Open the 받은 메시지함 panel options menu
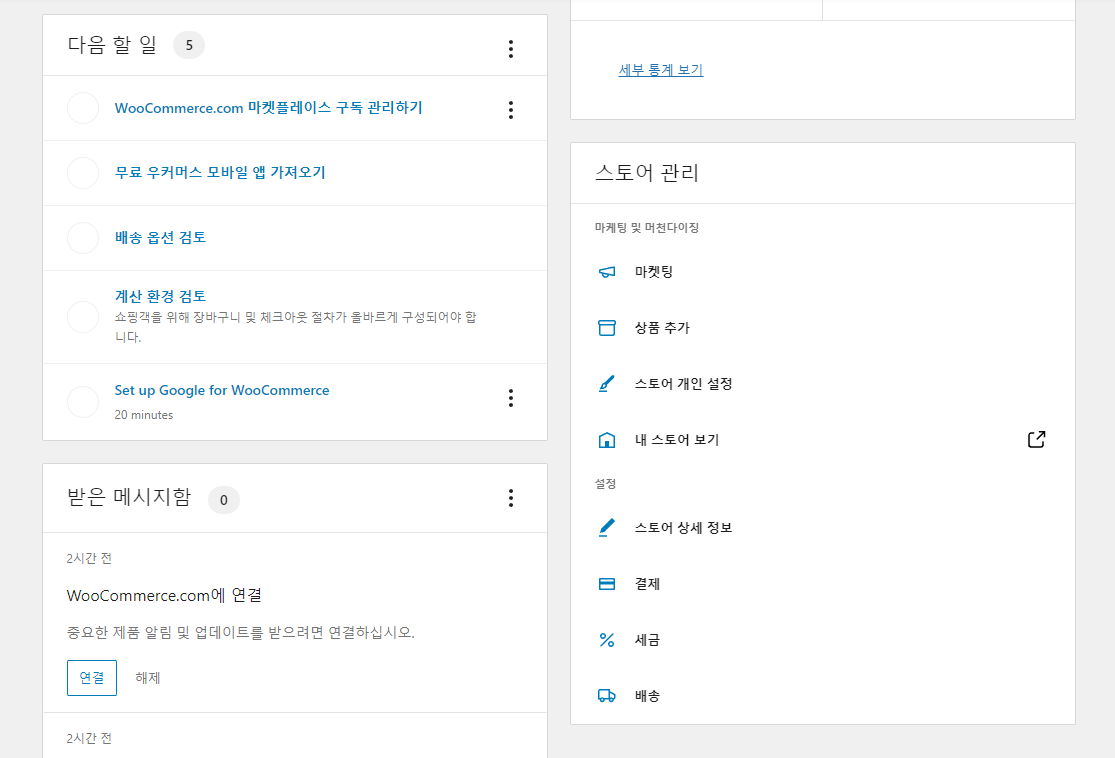The image size is (1115, 758). pyautogui.click(x=511, y=498)
